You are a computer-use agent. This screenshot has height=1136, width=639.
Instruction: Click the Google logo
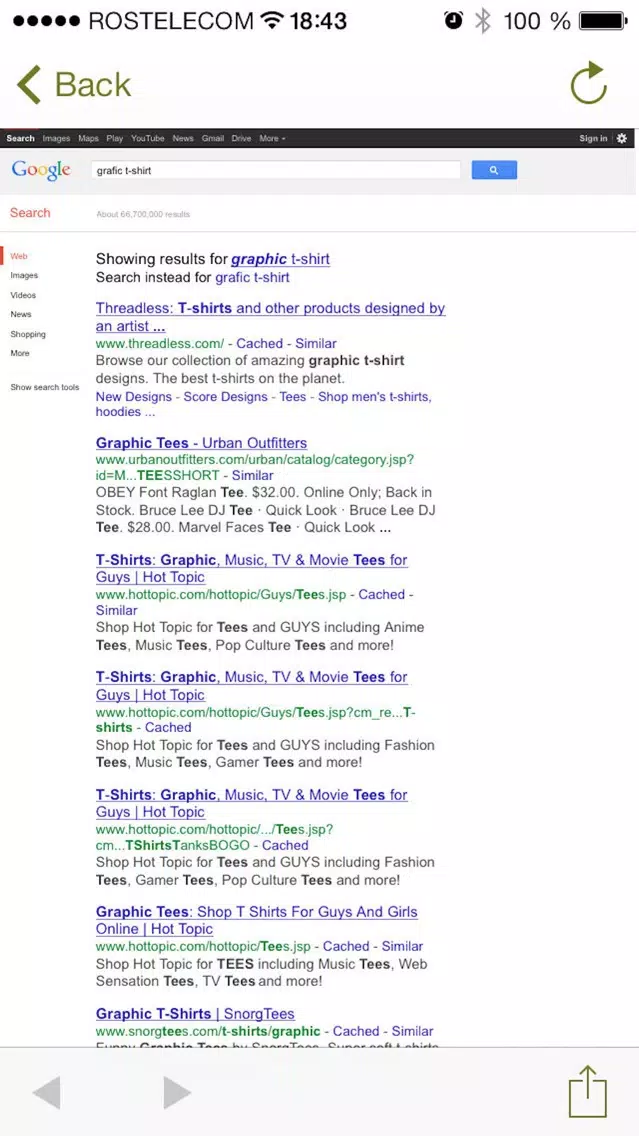pos(41,170)
